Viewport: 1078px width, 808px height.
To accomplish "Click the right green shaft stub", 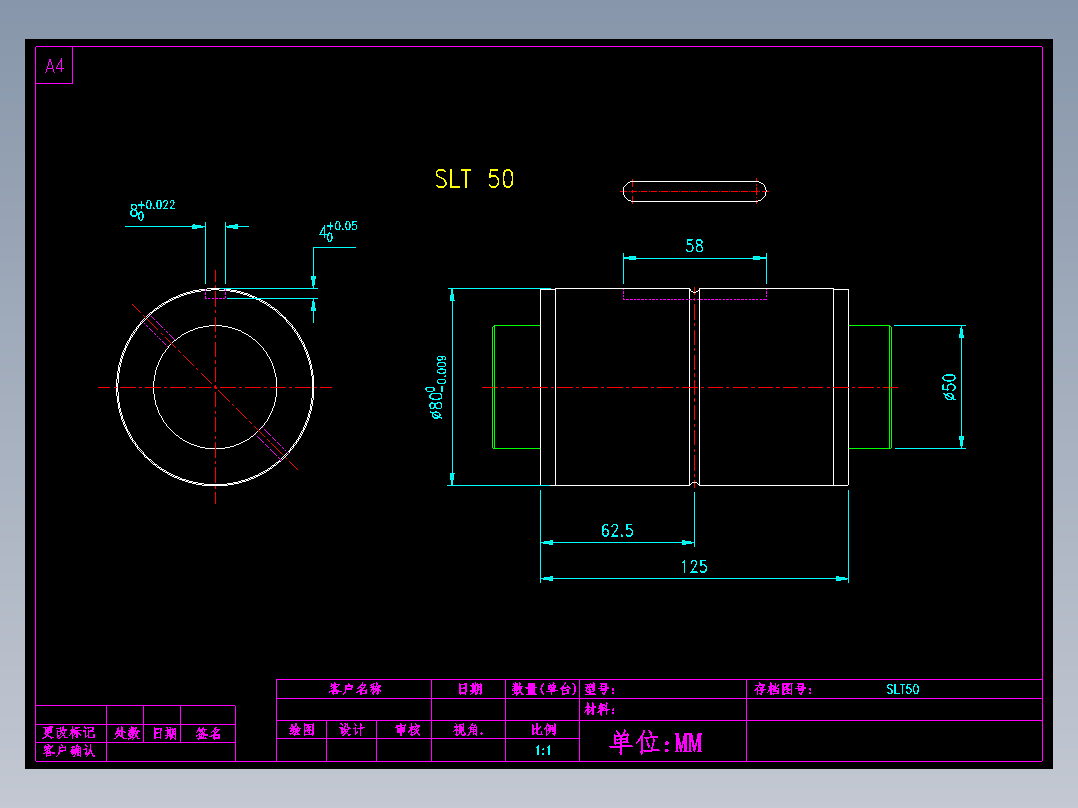I will (870, 387).
